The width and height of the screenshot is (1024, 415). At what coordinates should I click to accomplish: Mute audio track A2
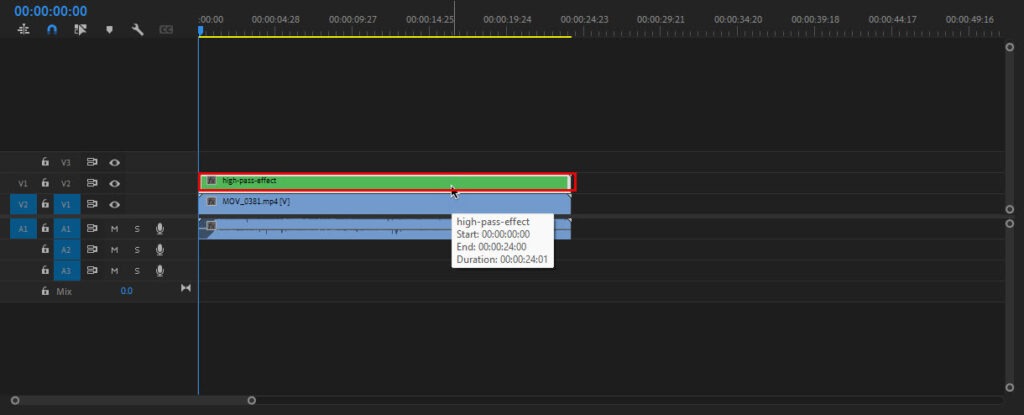pos(114,250)
